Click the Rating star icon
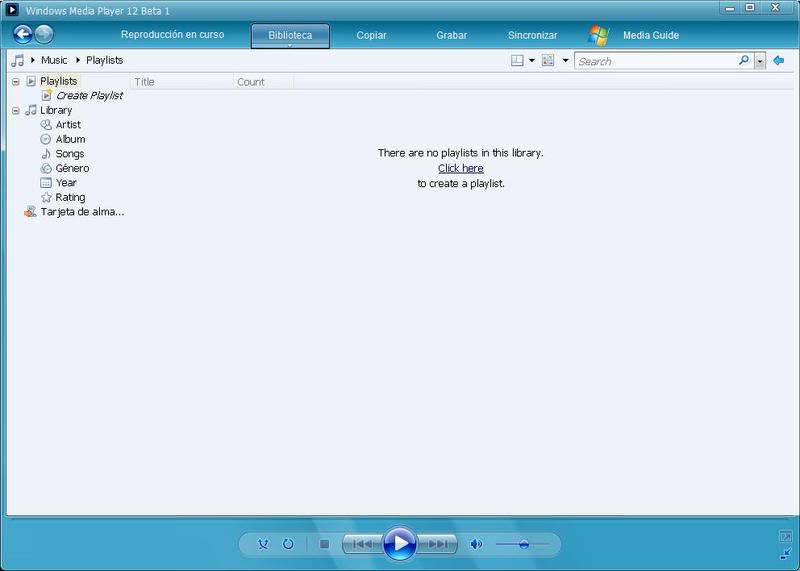This screenshot has width=800, height=571. pyautogui.click(x=46, y=197)
